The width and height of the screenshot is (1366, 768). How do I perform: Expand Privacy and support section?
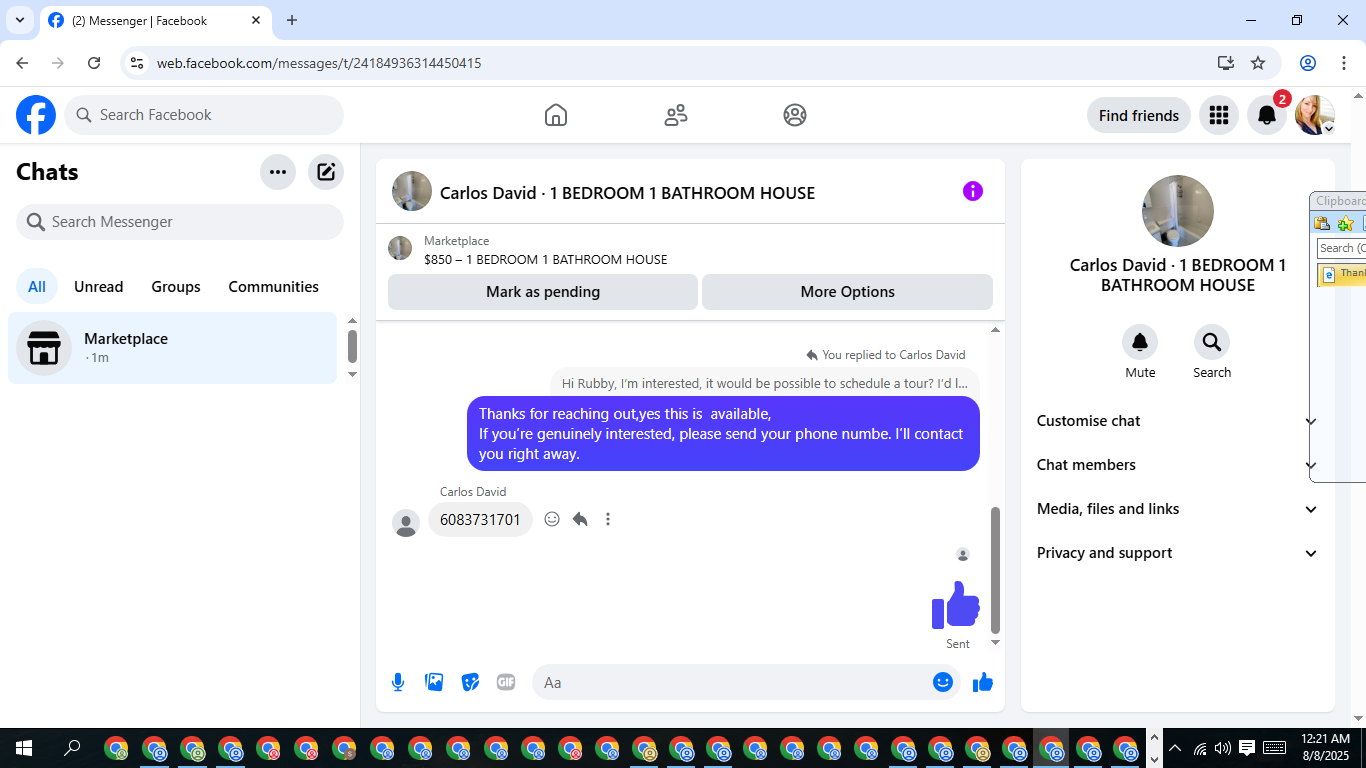tap(1178, 553)
